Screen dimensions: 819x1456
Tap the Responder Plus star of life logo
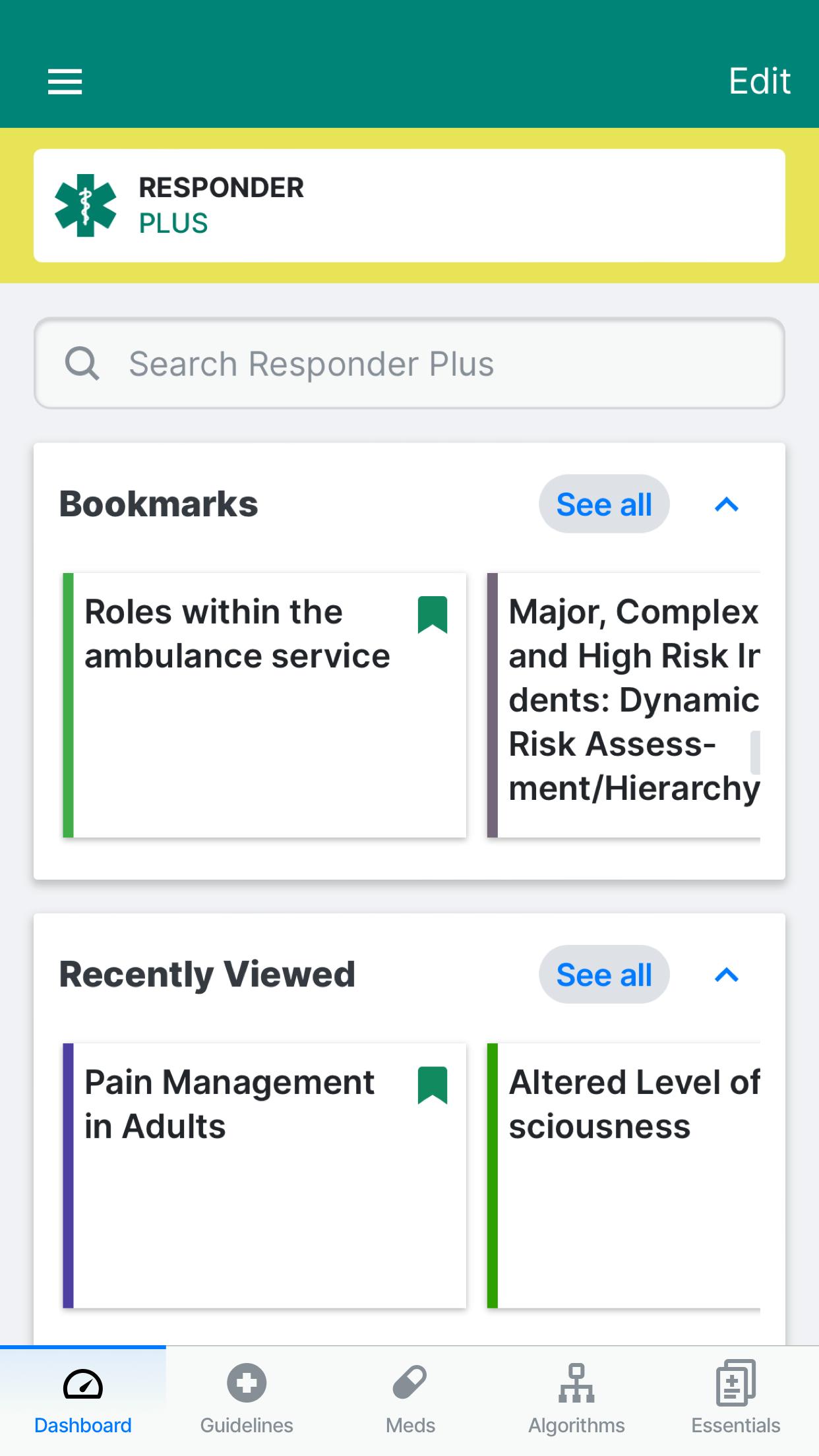[x=85, y=205]
